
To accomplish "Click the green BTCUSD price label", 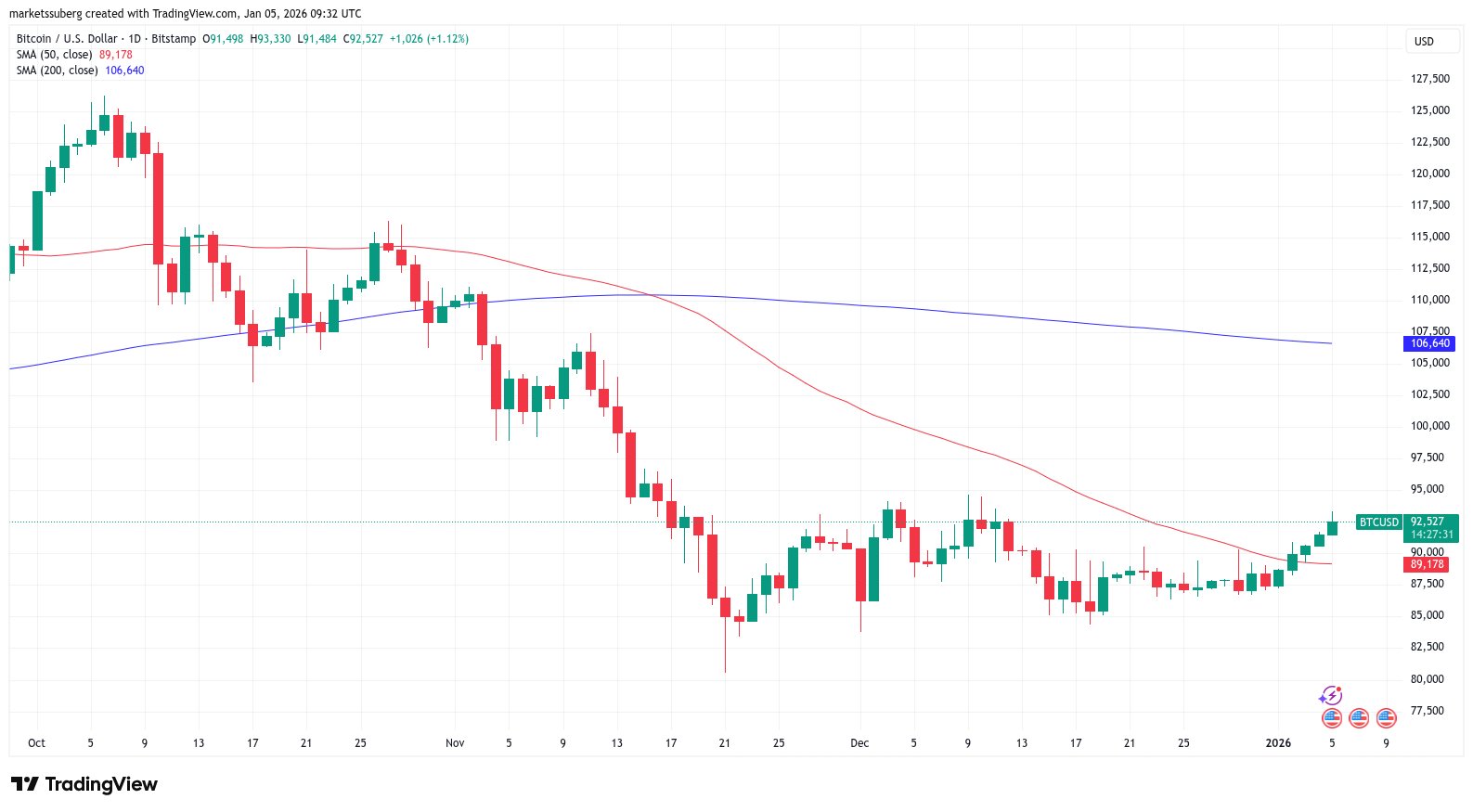I will point(1378,522).
